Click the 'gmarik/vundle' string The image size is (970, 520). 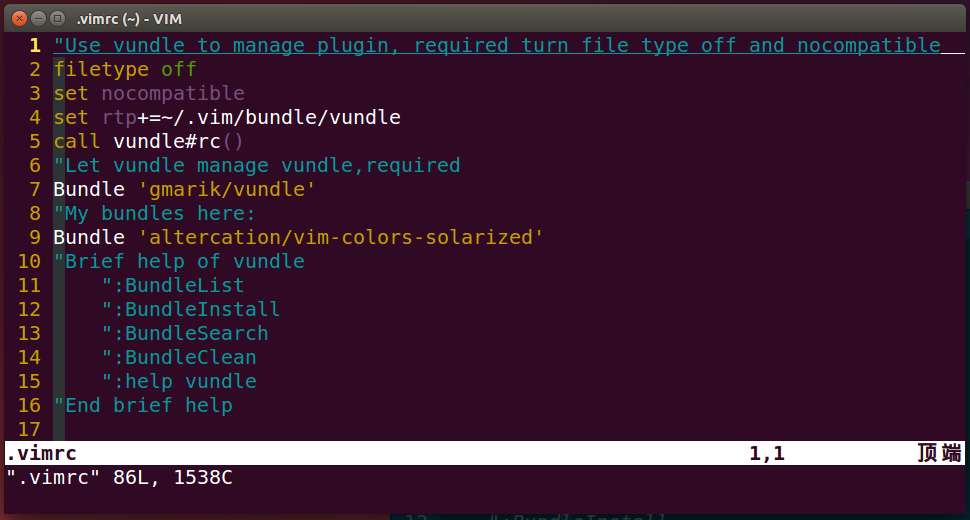(x=226, y=189)
